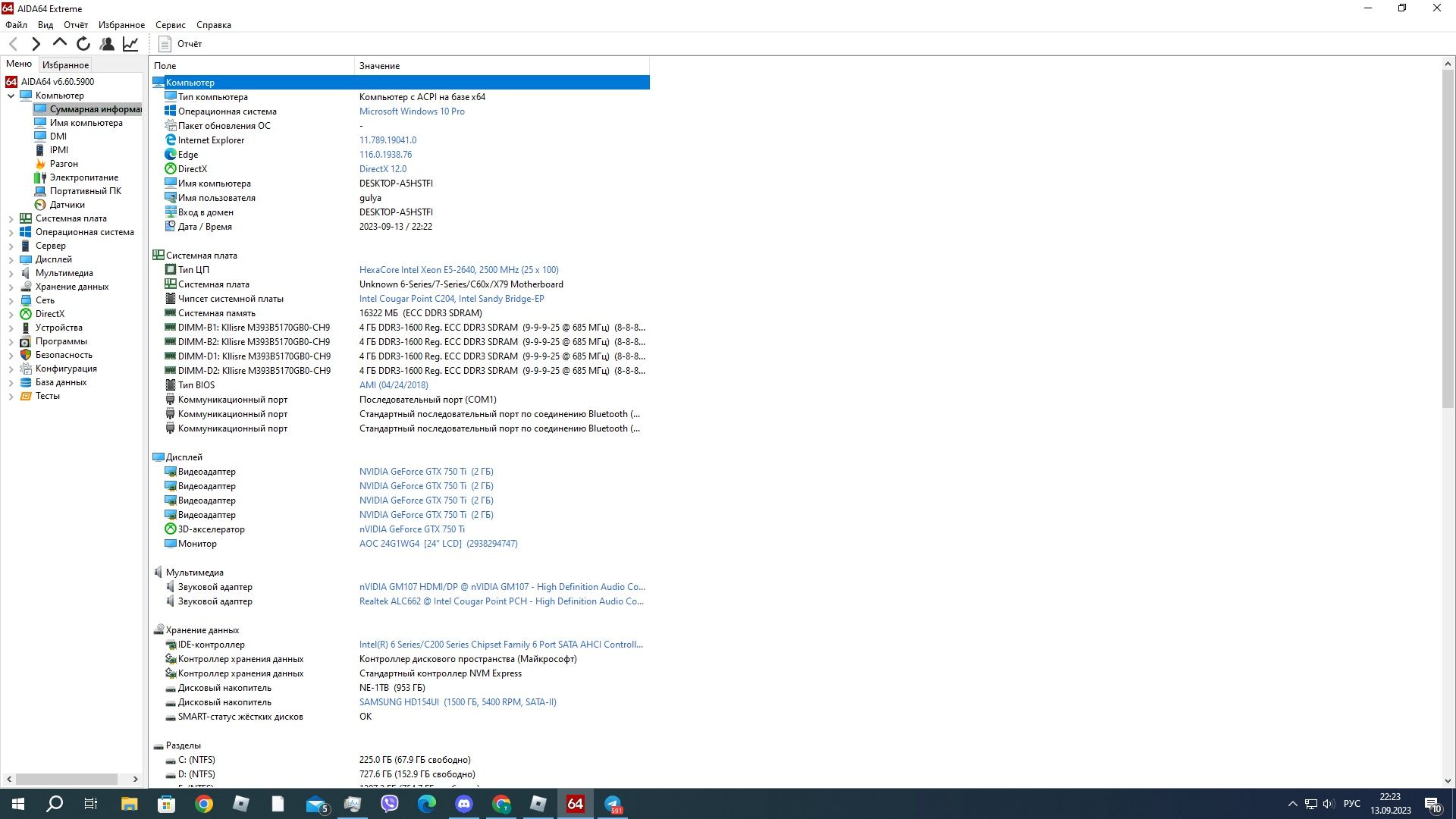The width and height of the screenshot is (1456, 819).
Task: Open the Вид menu
Action: point(45,24)
